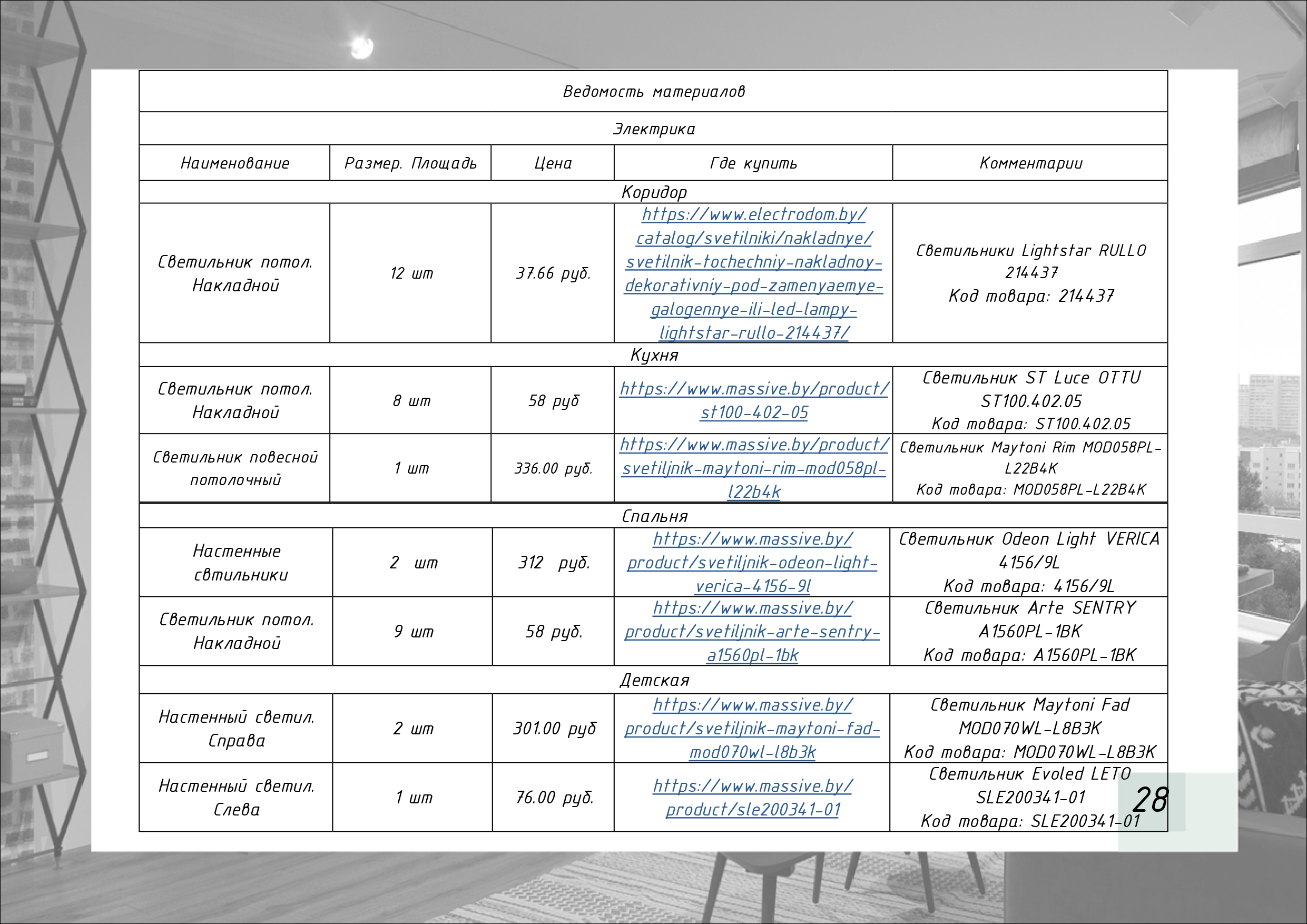This screenshot has width=1307, height=924.
Task: Click the page number 28
Action: (1150, 800)
